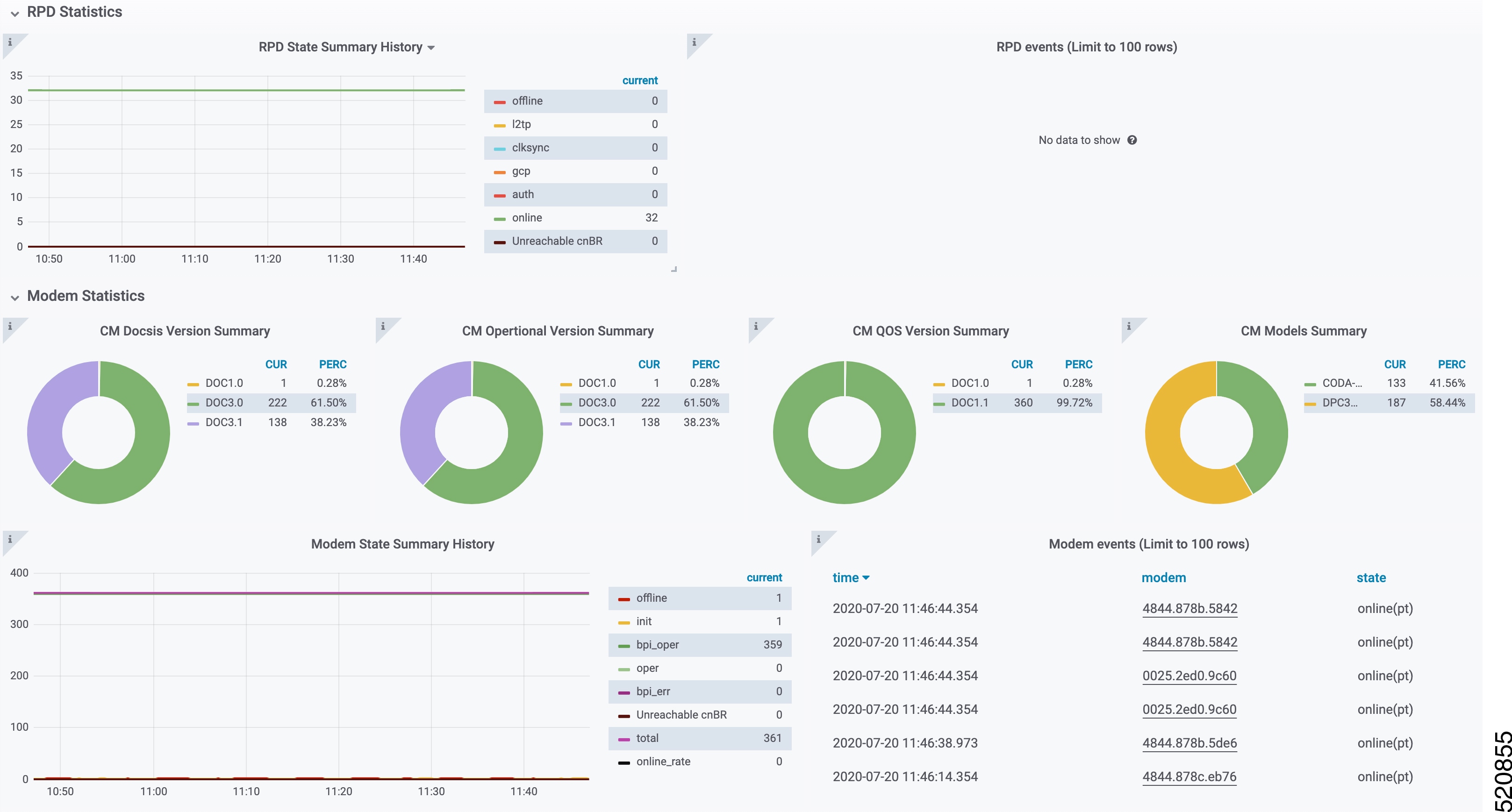Sort Docsis Version legend by PERC

point(332,364)
